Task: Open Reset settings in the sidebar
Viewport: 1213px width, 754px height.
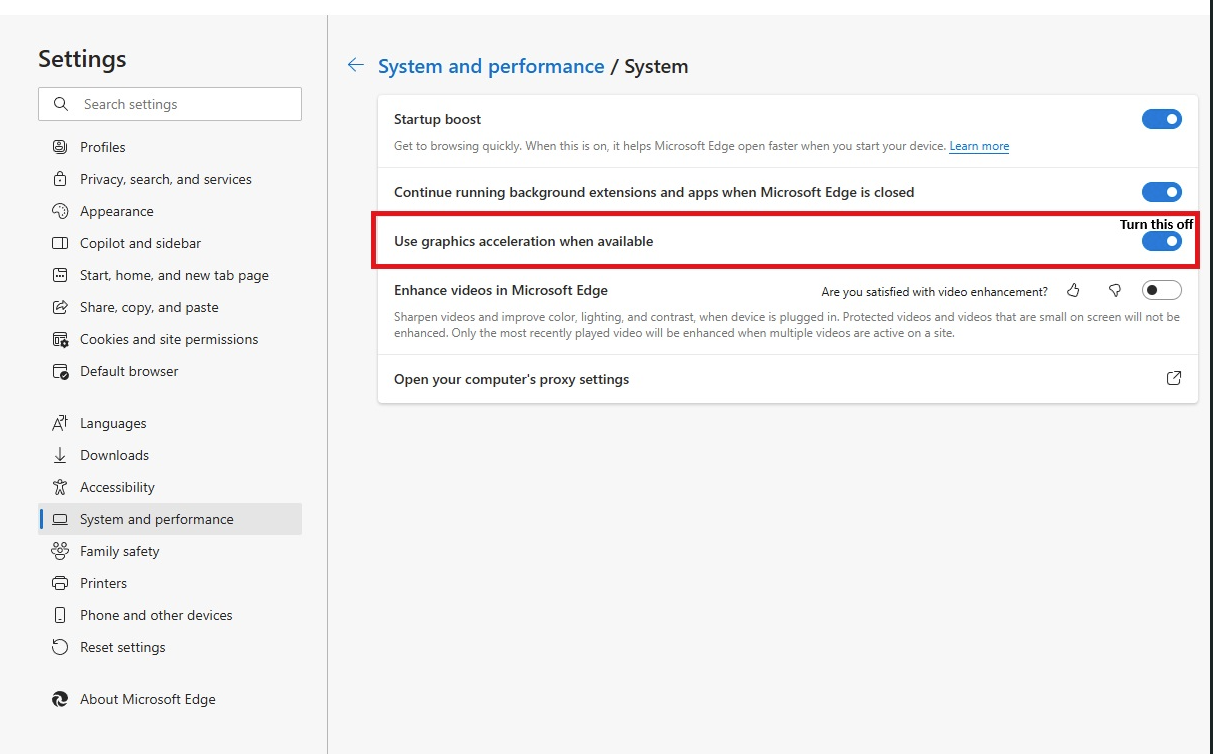Action: click(x=122, y=647)
